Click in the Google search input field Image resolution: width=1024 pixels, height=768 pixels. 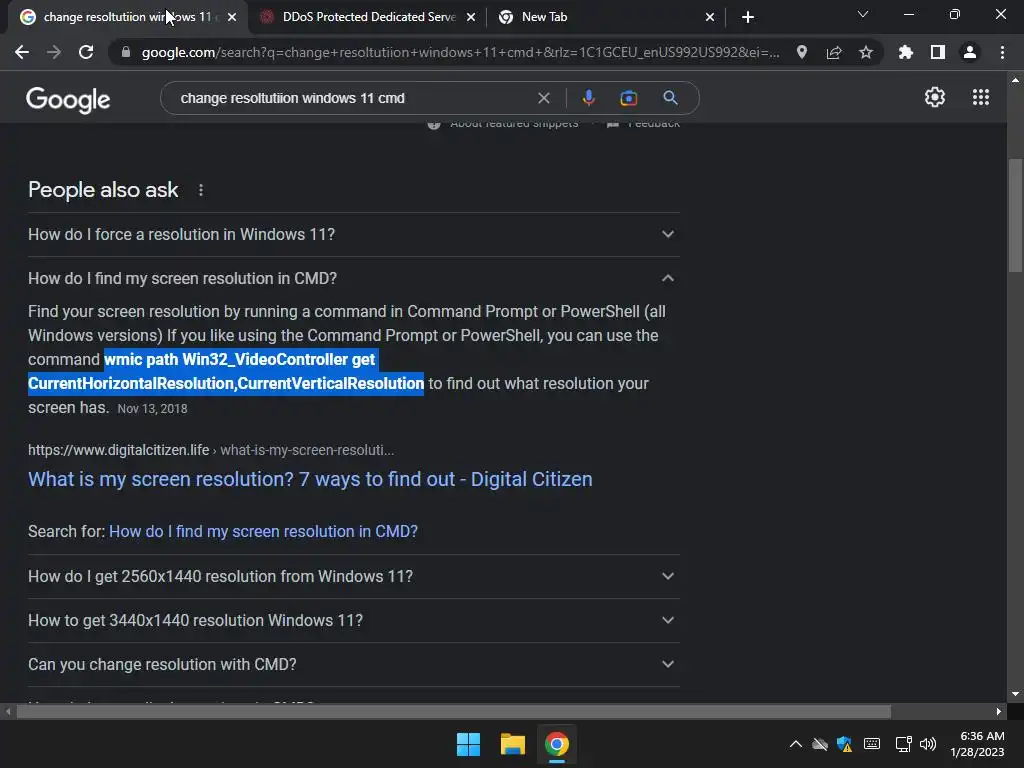[353, 98]
